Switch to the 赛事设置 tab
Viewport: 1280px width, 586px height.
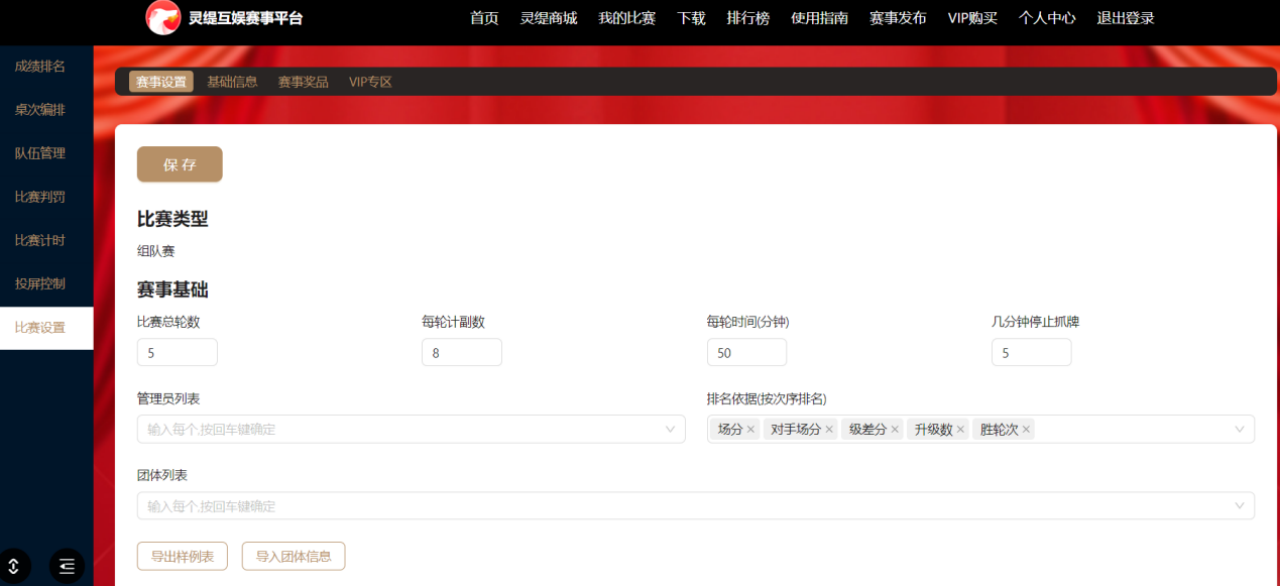point(162,82)
